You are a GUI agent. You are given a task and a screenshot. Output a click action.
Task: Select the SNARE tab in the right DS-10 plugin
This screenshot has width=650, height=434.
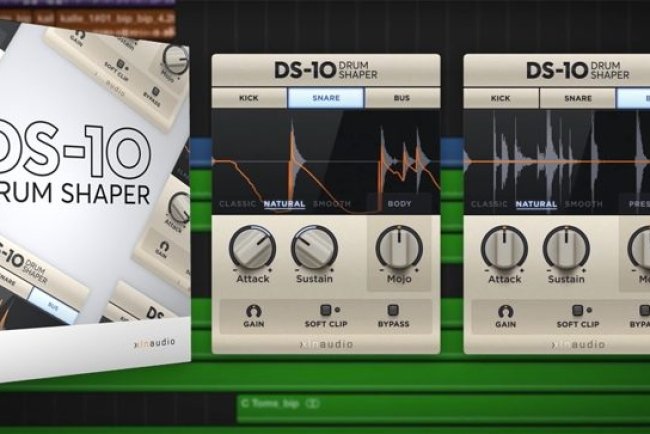click(578, 99)
